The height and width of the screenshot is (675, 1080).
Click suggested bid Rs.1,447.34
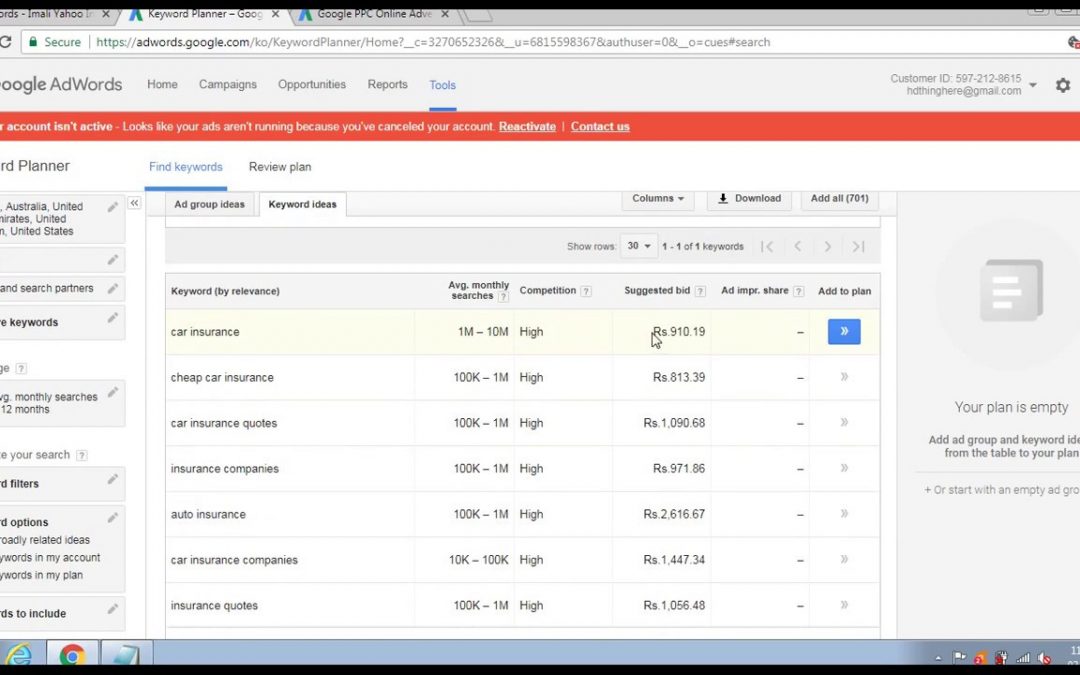(674, 559)
